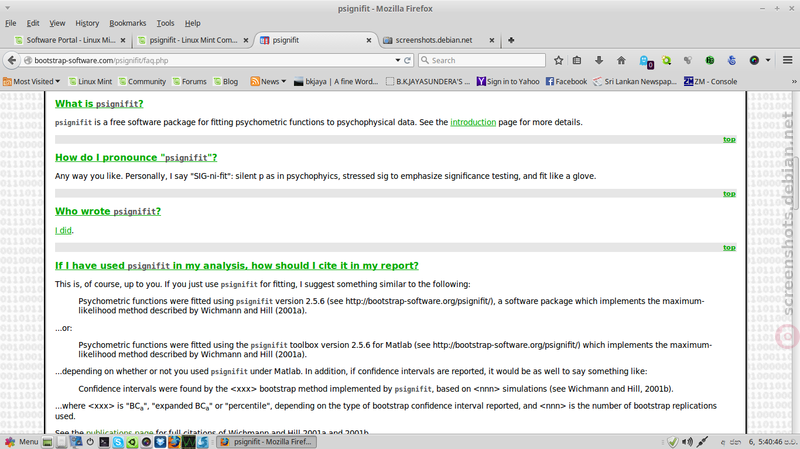Launch Dropbox from the panel
The image size is (800, 449).
click(x=160, y=442)
